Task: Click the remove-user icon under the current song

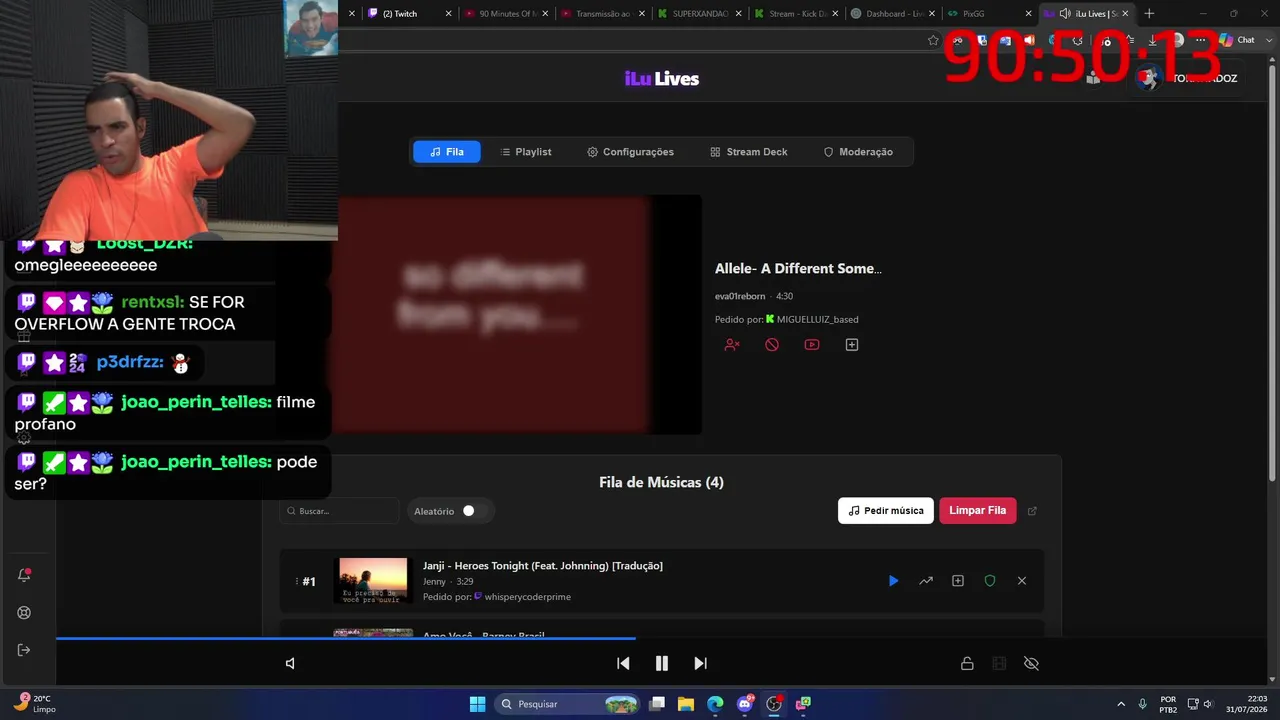Action: 732,345
